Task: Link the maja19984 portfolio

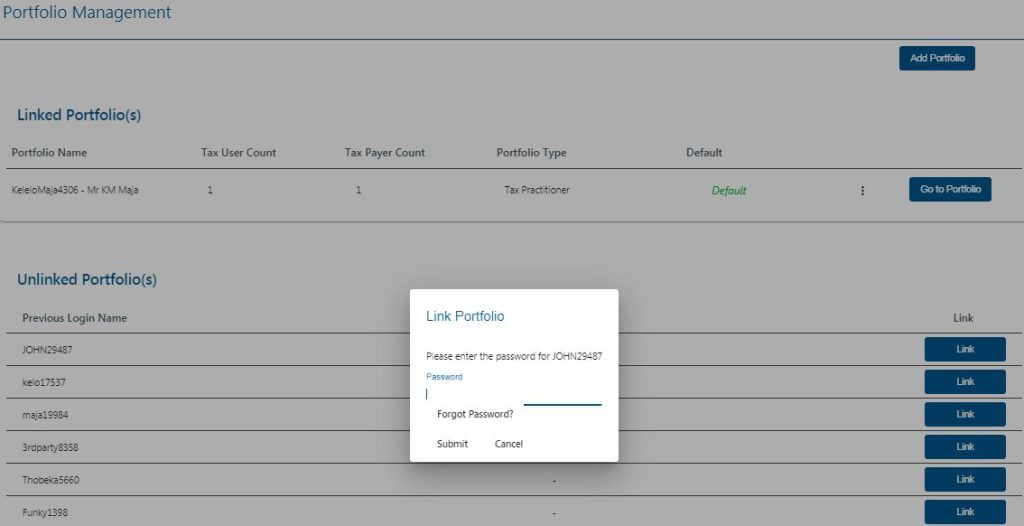Action: click(x=965, y=414)
